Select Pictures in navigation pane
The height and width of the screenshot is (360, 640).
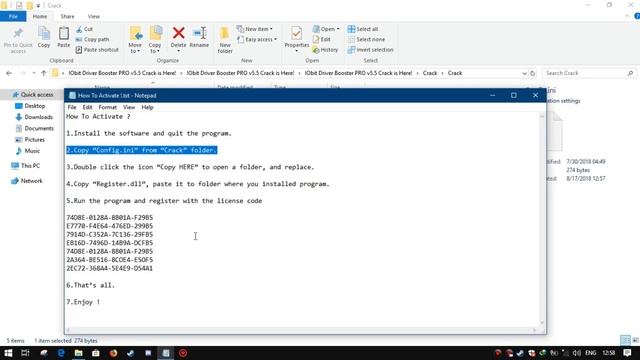[x=30, y=140]
